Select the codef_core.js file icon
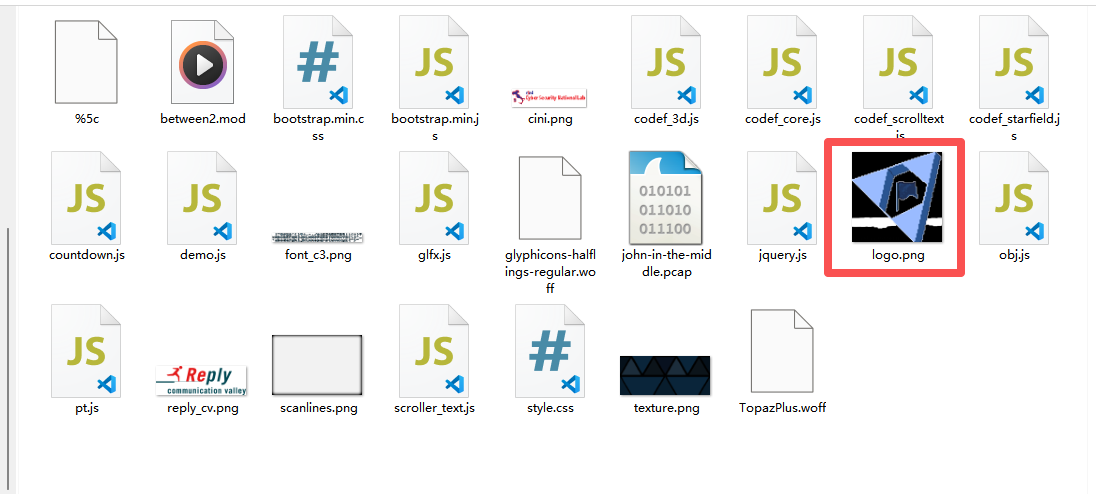The height and width of the screenshot is (494, 1096). point(782,61)
